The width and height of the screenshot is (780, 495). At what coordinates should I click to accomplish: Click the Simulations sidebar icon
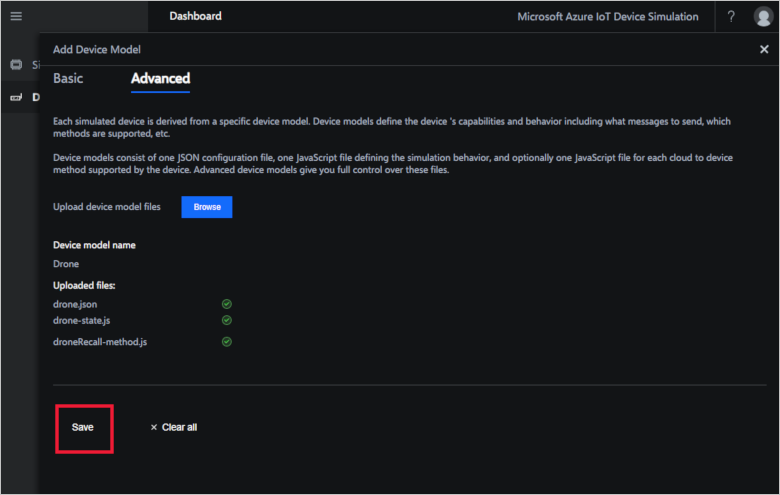pos(16,65)
